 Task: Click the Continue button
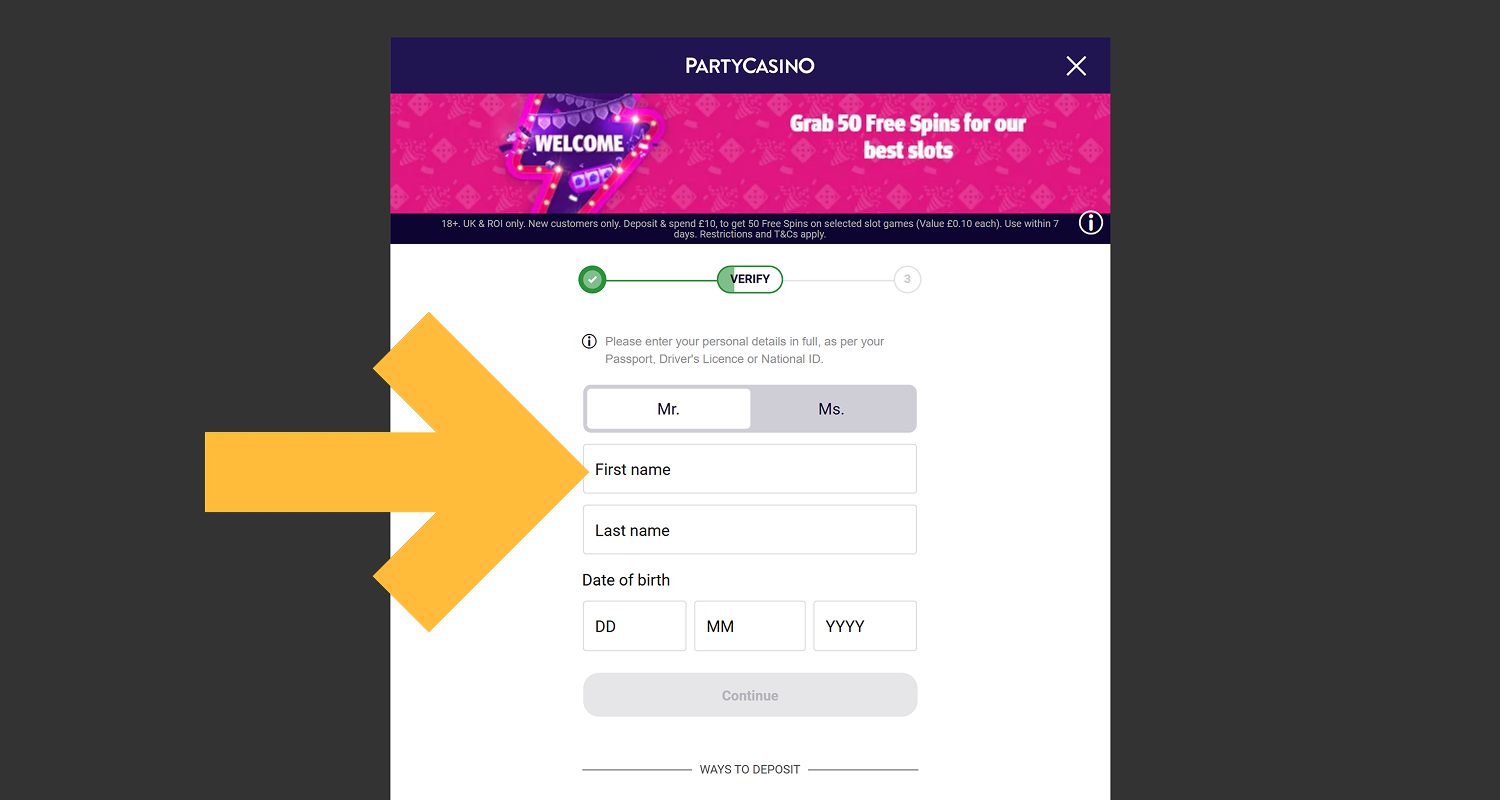click(750, 695)
